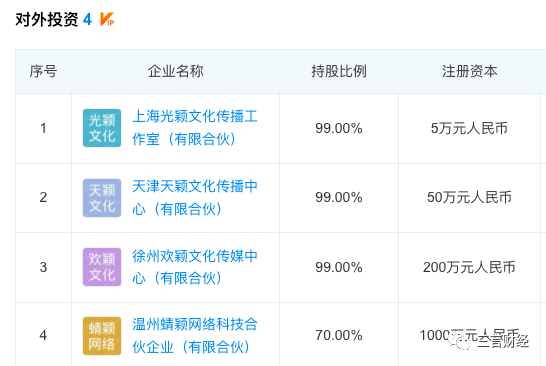Viewport: 546px width, 366px height.
Task: Click the 序号 column header
Action: point(43,71)
